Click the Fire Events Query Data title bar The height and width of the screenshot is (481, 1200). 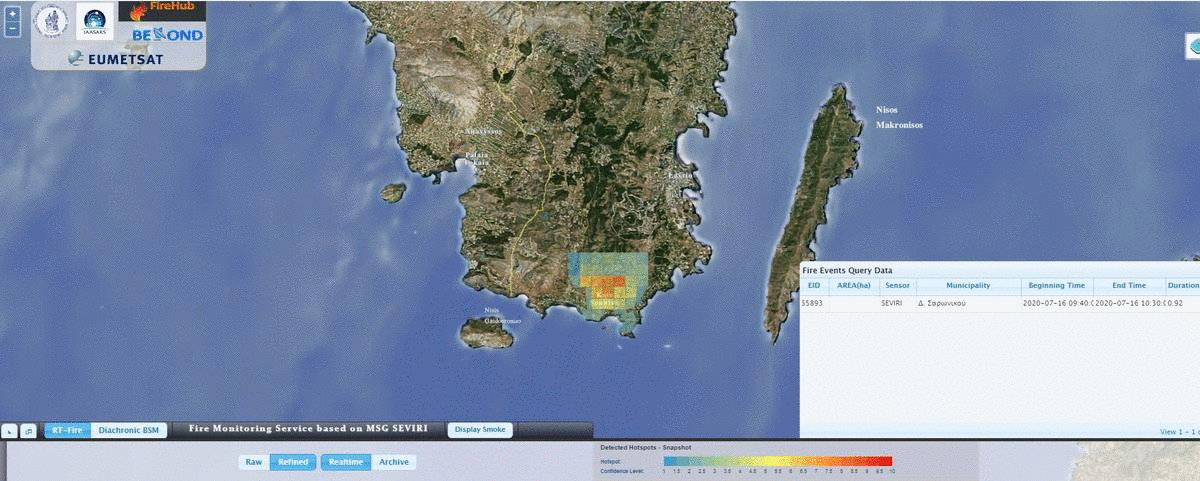(1000, 270)
